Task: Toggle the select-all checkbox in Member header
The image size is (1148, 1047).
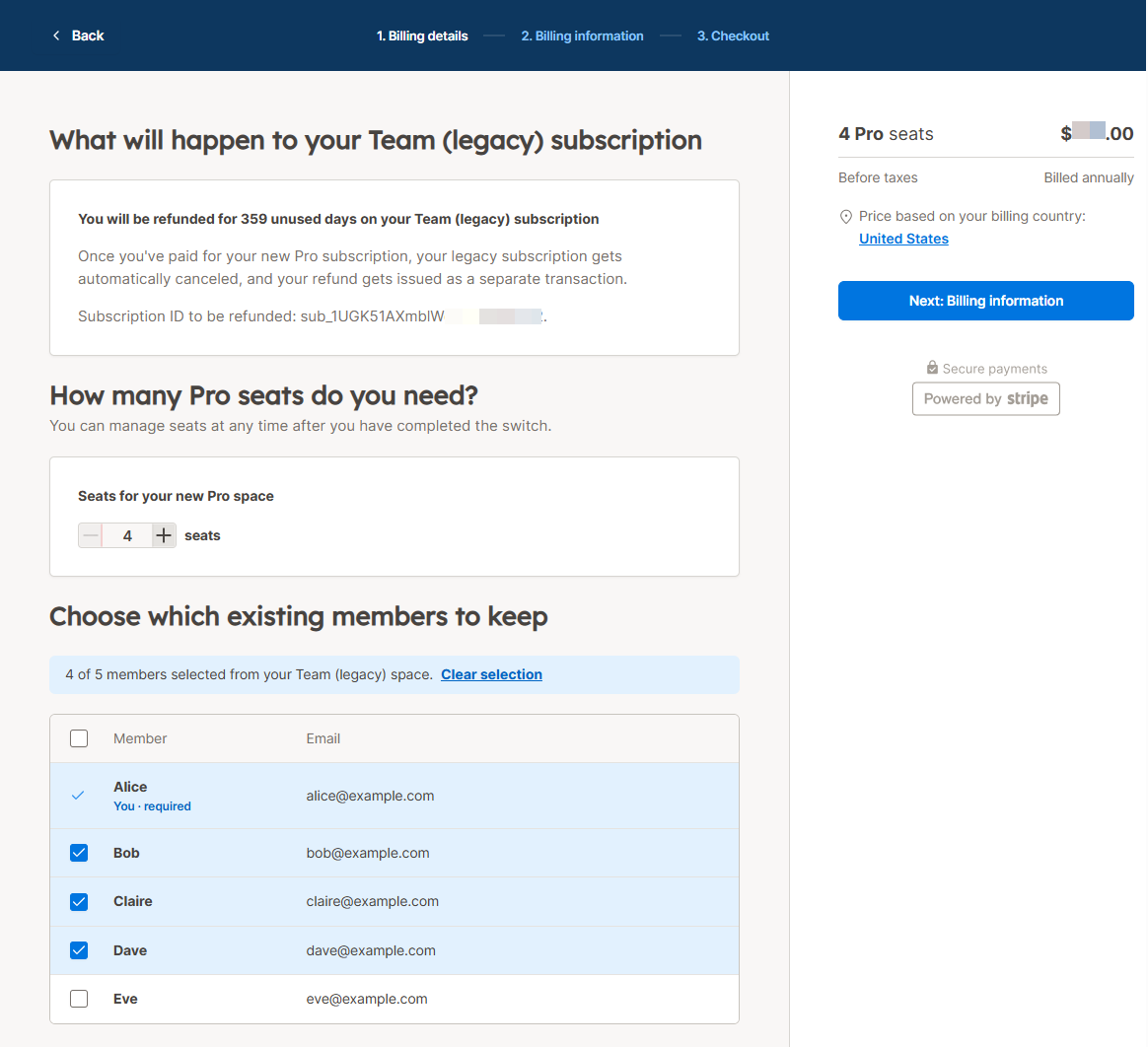Action: coord(79,738)
